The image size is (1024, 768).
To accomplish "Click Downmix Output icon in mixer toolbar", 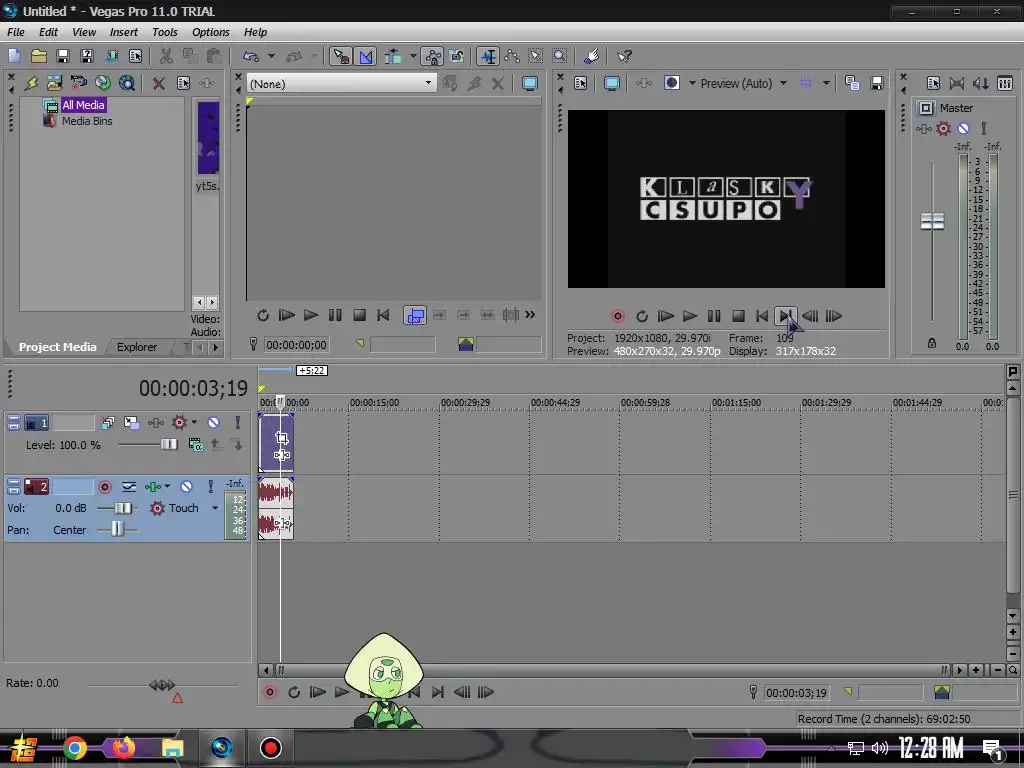I will (957, 83).
